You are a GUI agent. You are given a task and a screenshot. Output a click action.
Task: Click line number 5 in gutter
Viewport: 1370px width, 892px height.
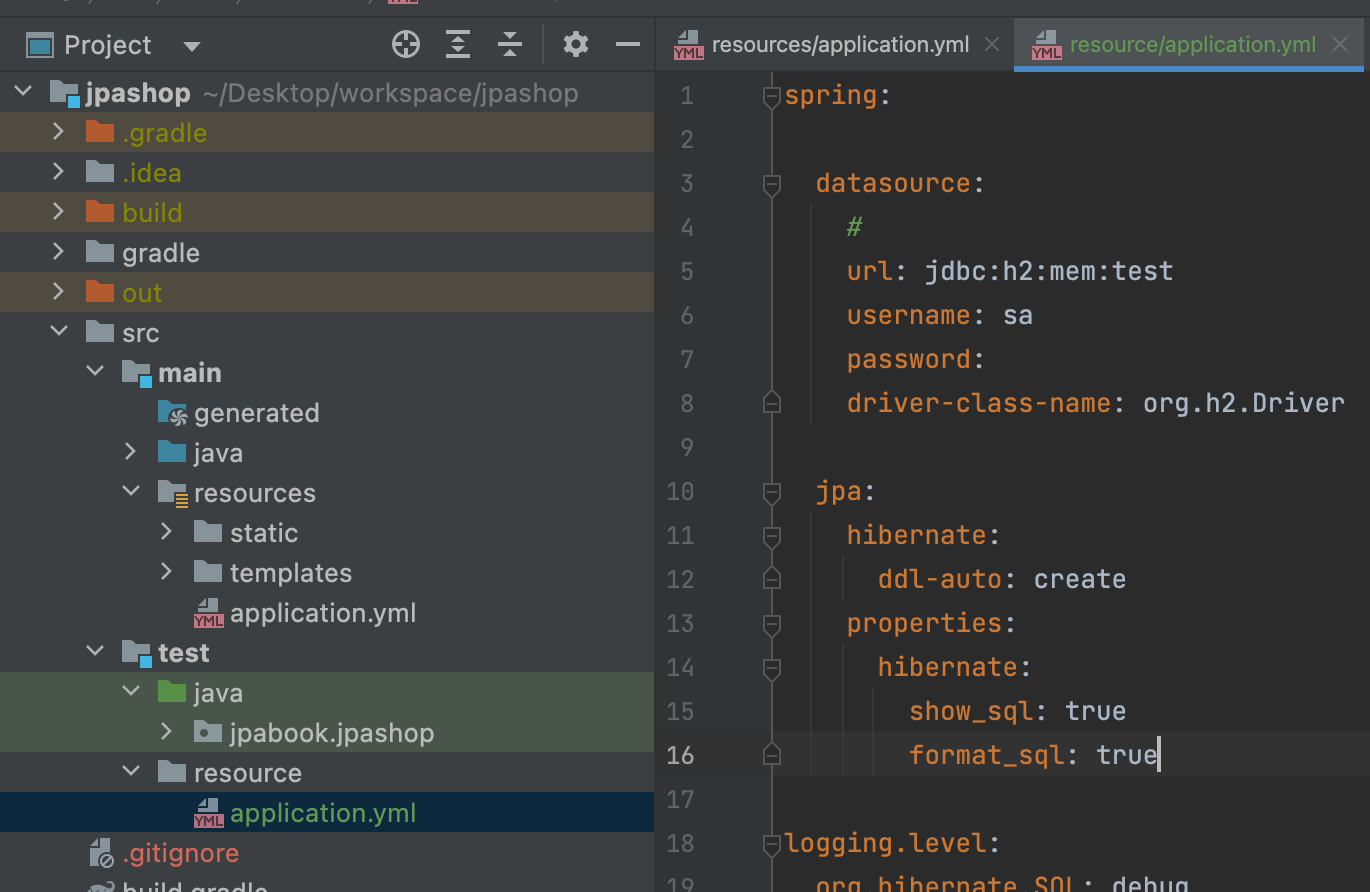687,271
